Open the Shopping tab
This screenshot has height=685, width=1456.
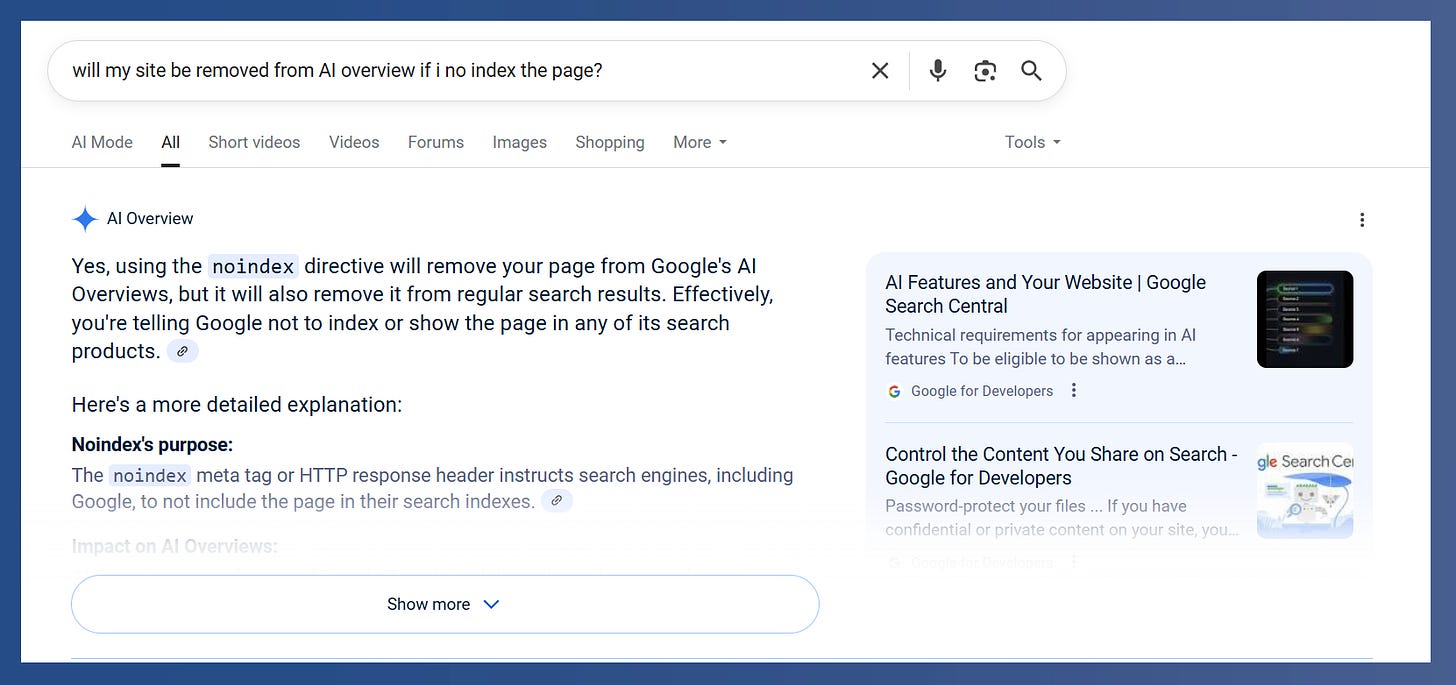[x=610, y=142]
